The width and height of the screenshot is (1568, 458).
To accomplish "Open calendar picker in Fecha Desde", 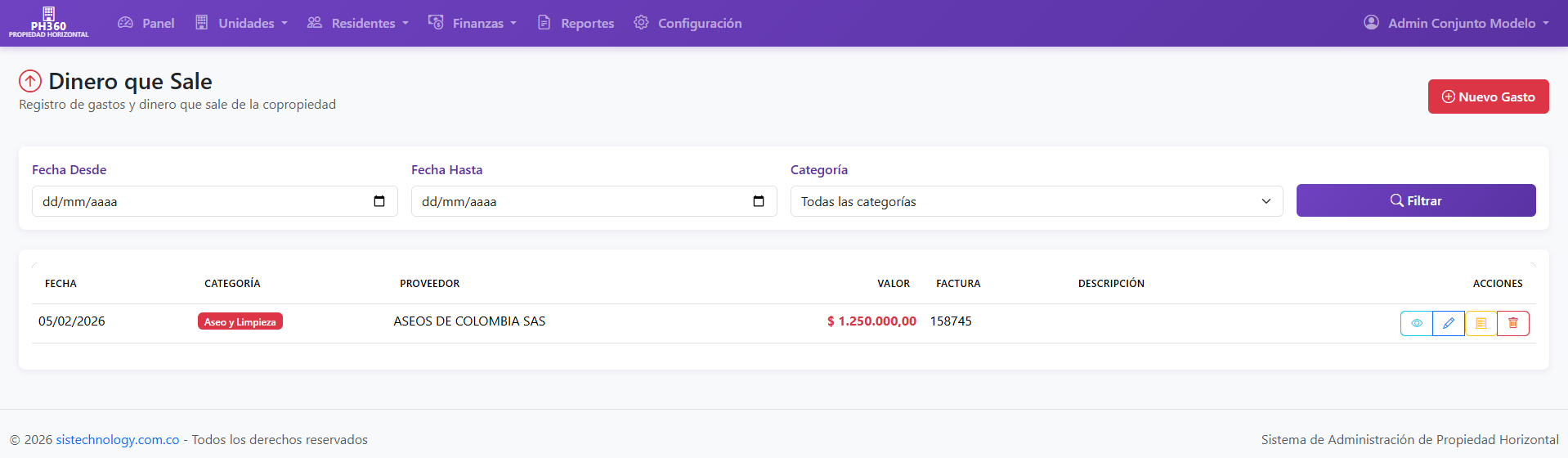I will coord(379,201).
